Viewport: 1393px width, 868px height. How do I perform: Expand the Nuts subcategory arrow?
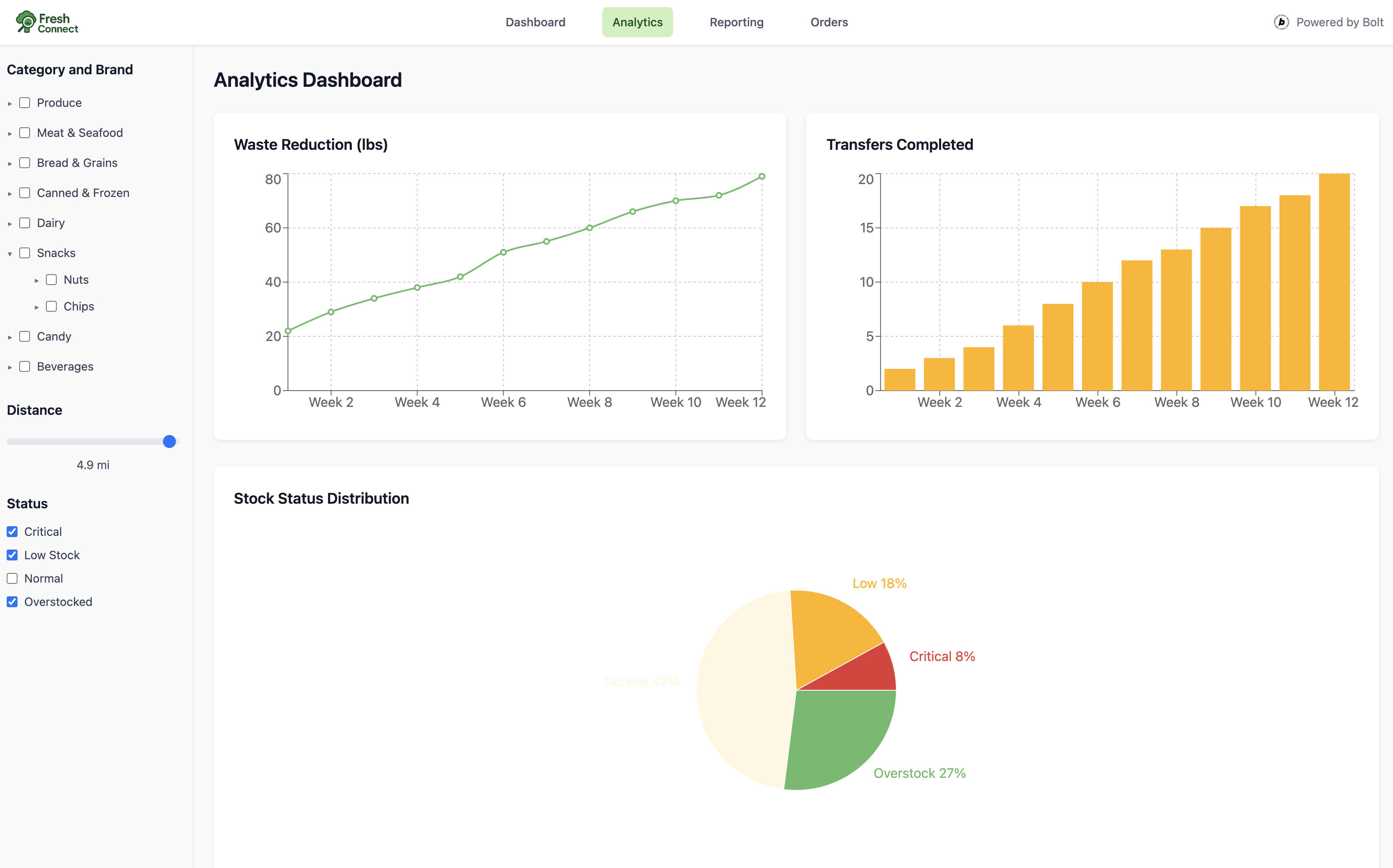coord(37,281)
